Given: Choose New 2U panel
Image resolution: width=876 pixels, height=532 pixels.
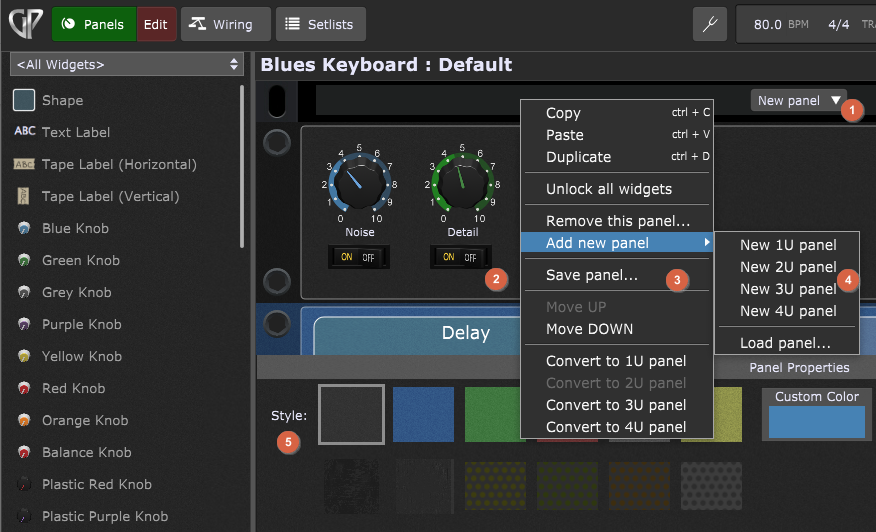Looking at the screenshot, I should point(787,267).
